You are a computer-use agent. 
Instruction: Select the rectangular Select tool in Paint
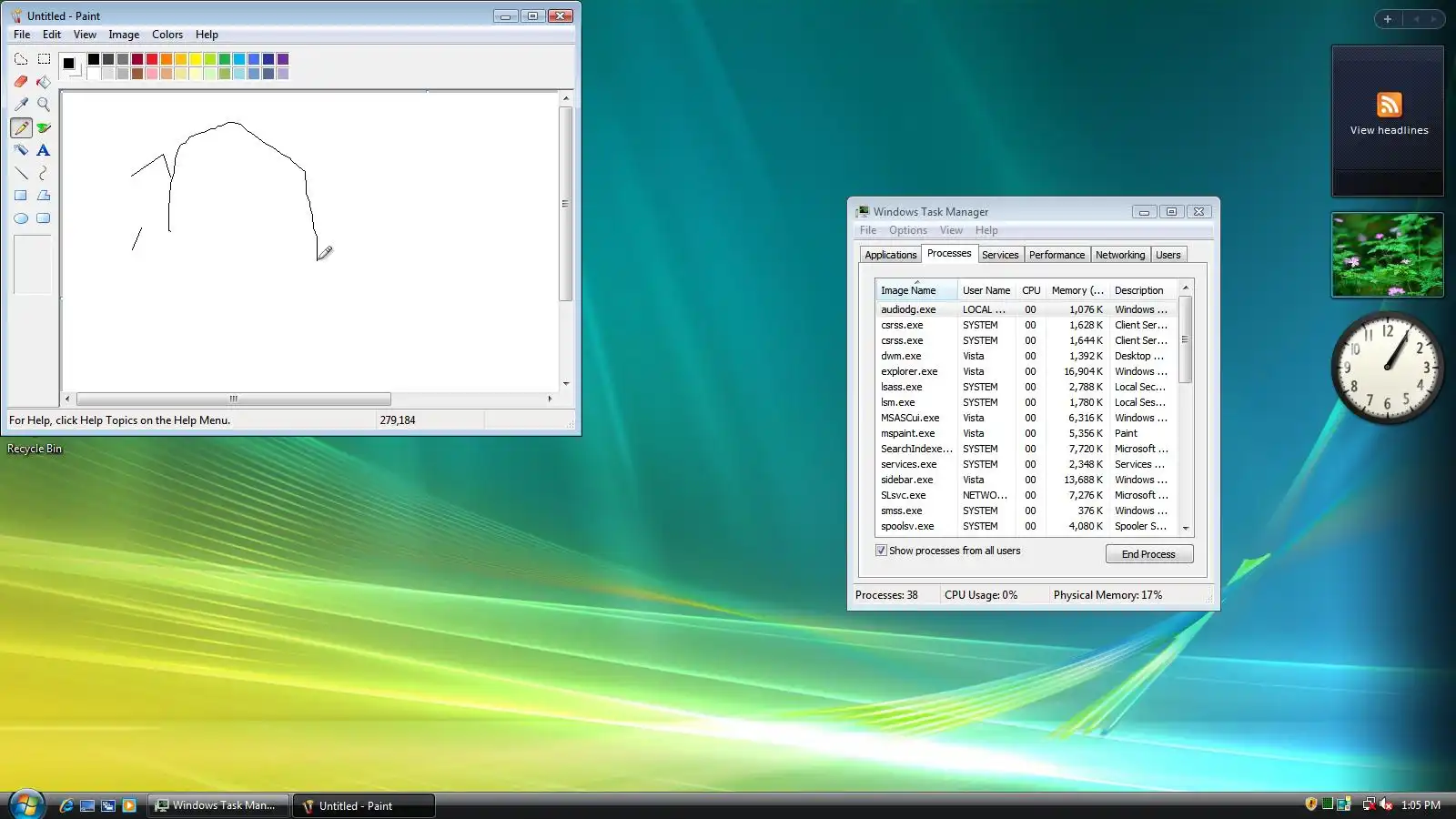(44, 59)
